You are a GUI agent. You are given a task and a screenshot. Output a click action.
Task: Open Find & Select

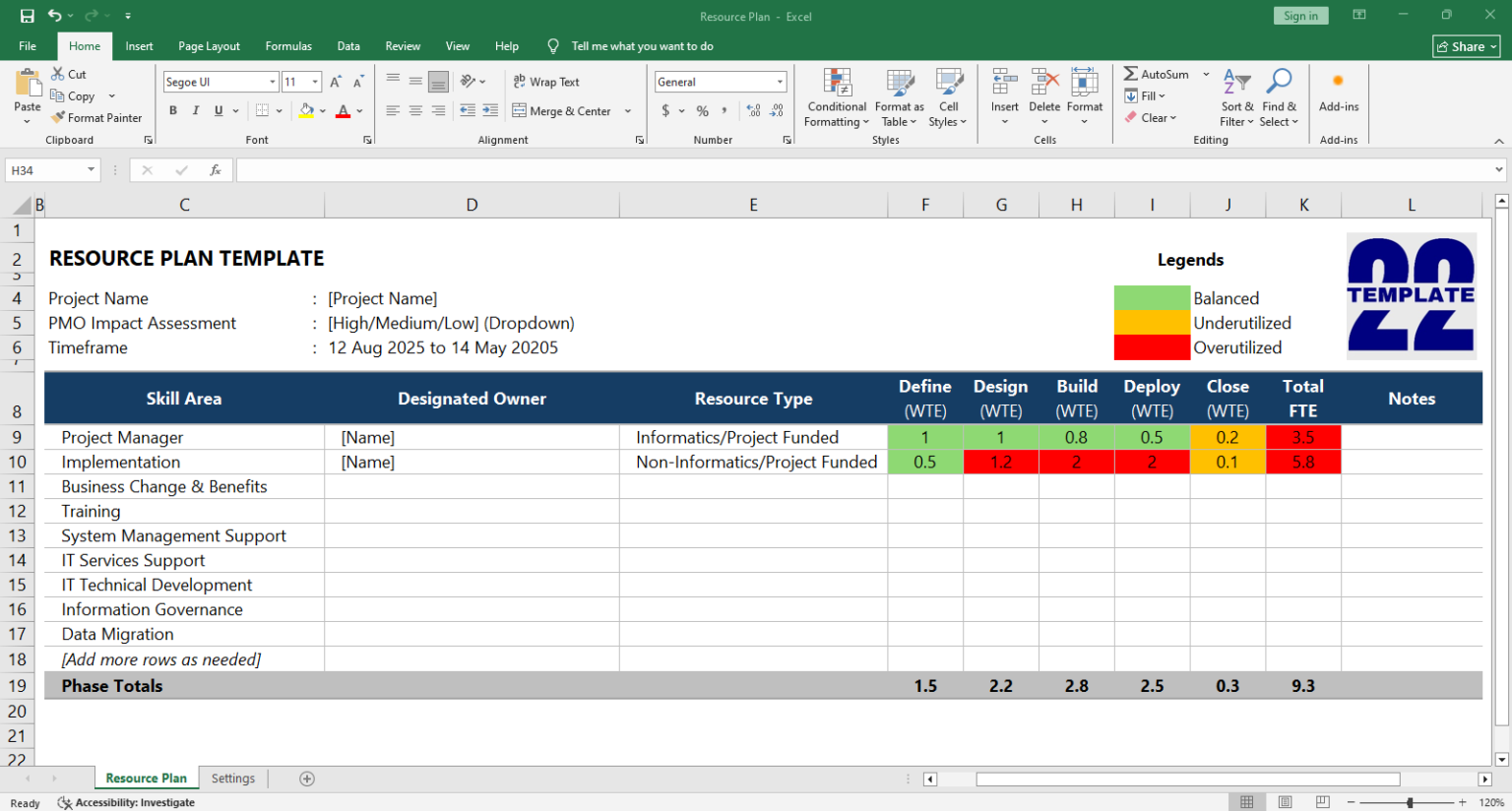tap(1279, 97)
